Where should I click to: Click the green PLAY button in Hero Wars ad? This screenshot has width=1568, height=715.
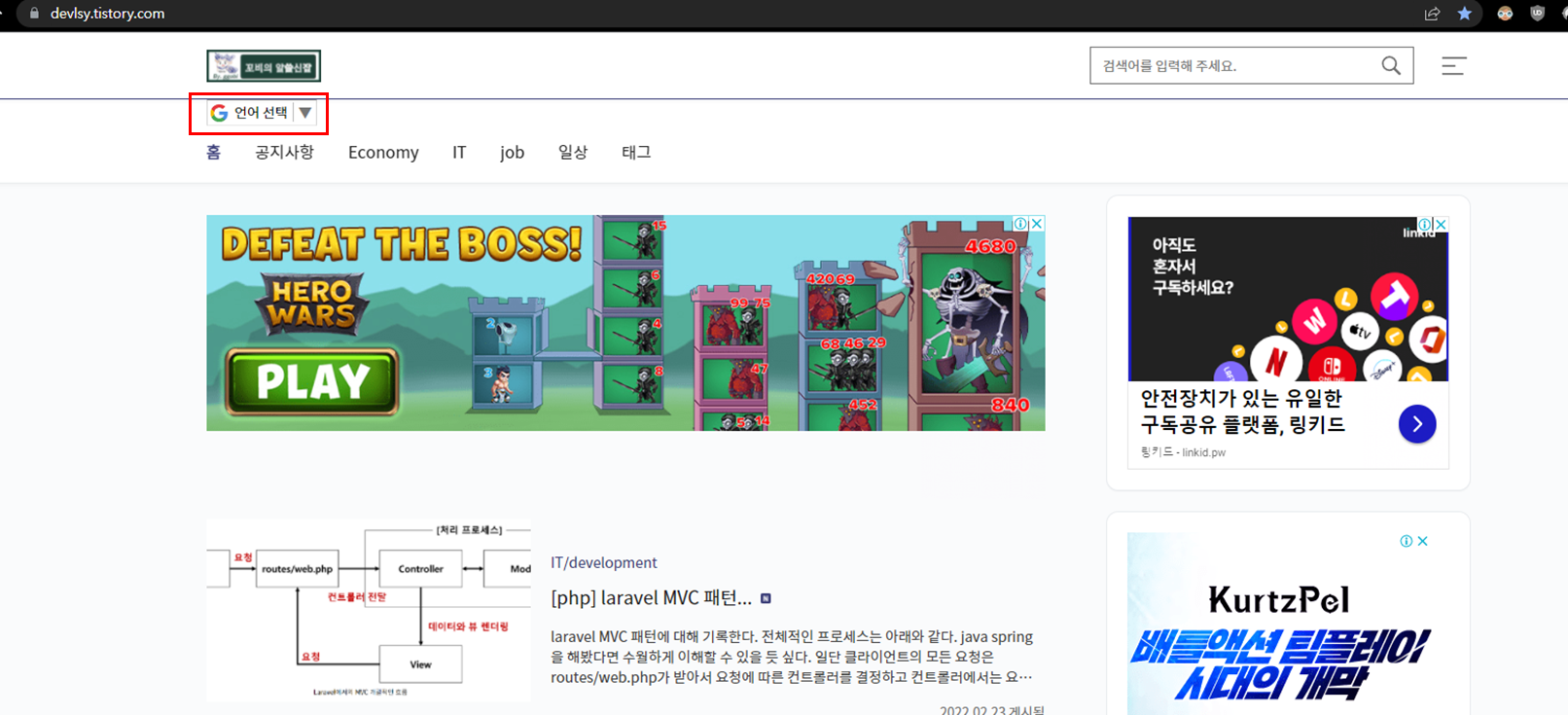click(312, 381)
